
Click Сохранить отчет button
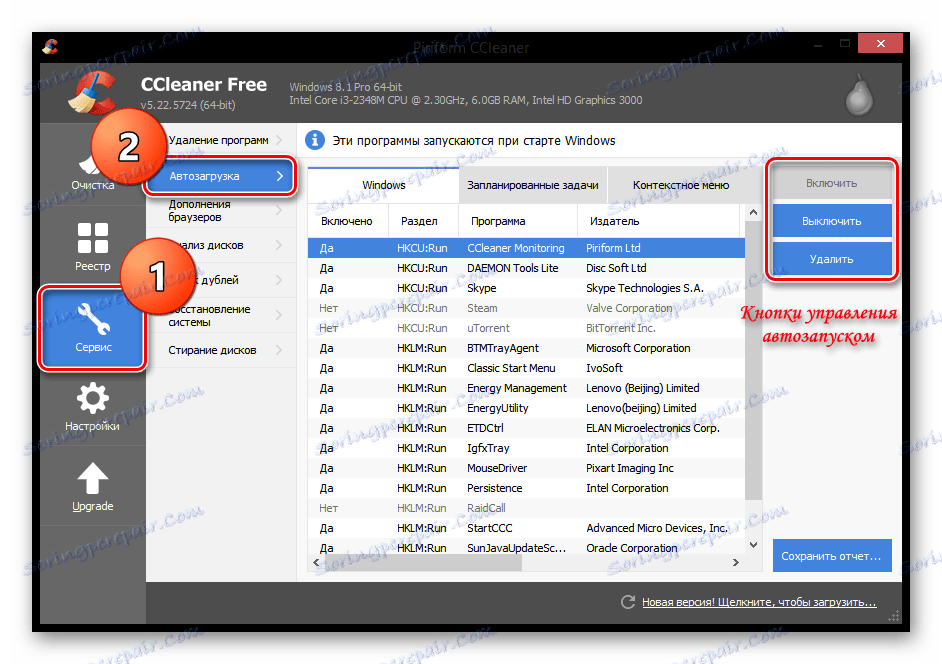[x=831, y=556]
